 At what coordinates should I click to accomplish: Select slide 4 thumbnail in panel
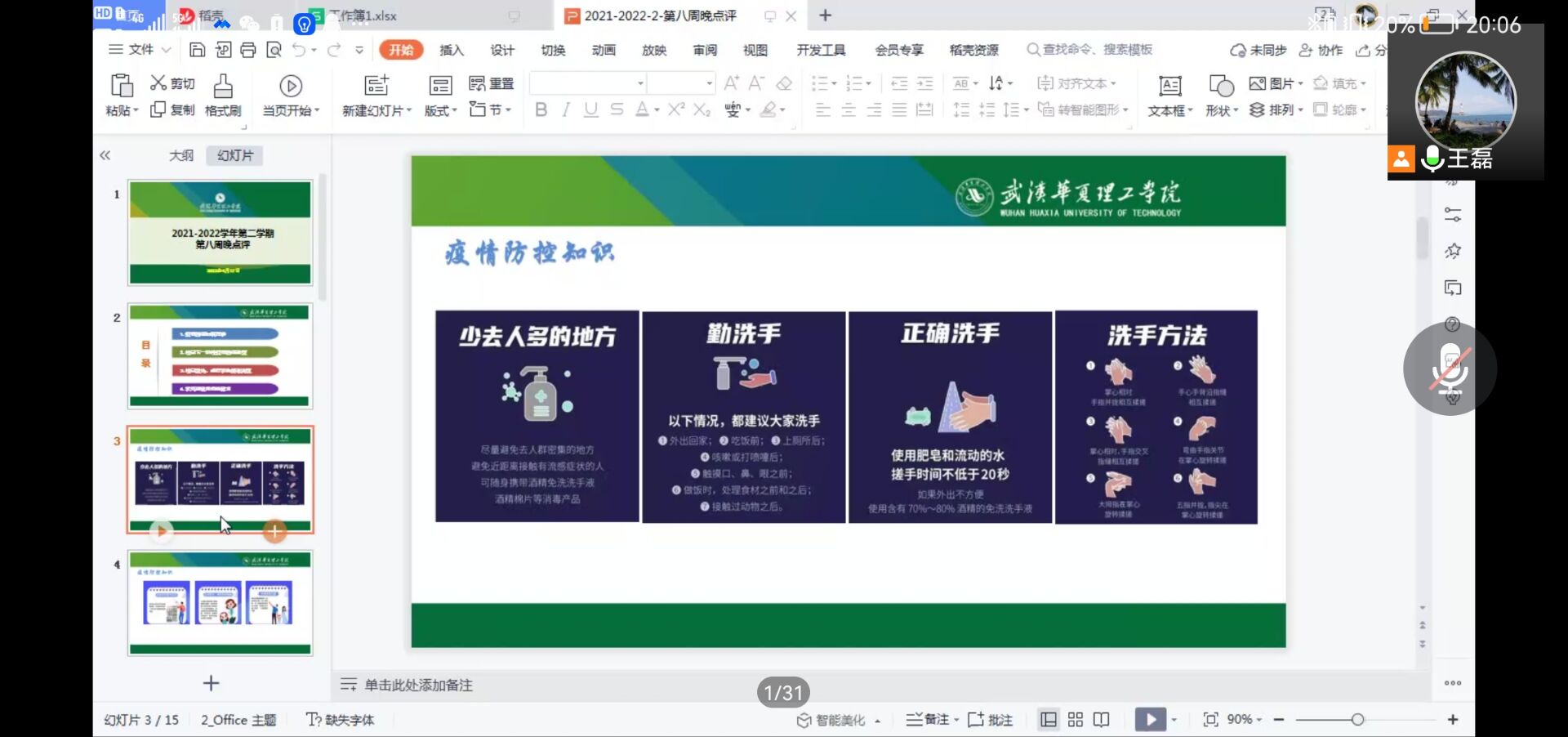(x=220, y=603)
